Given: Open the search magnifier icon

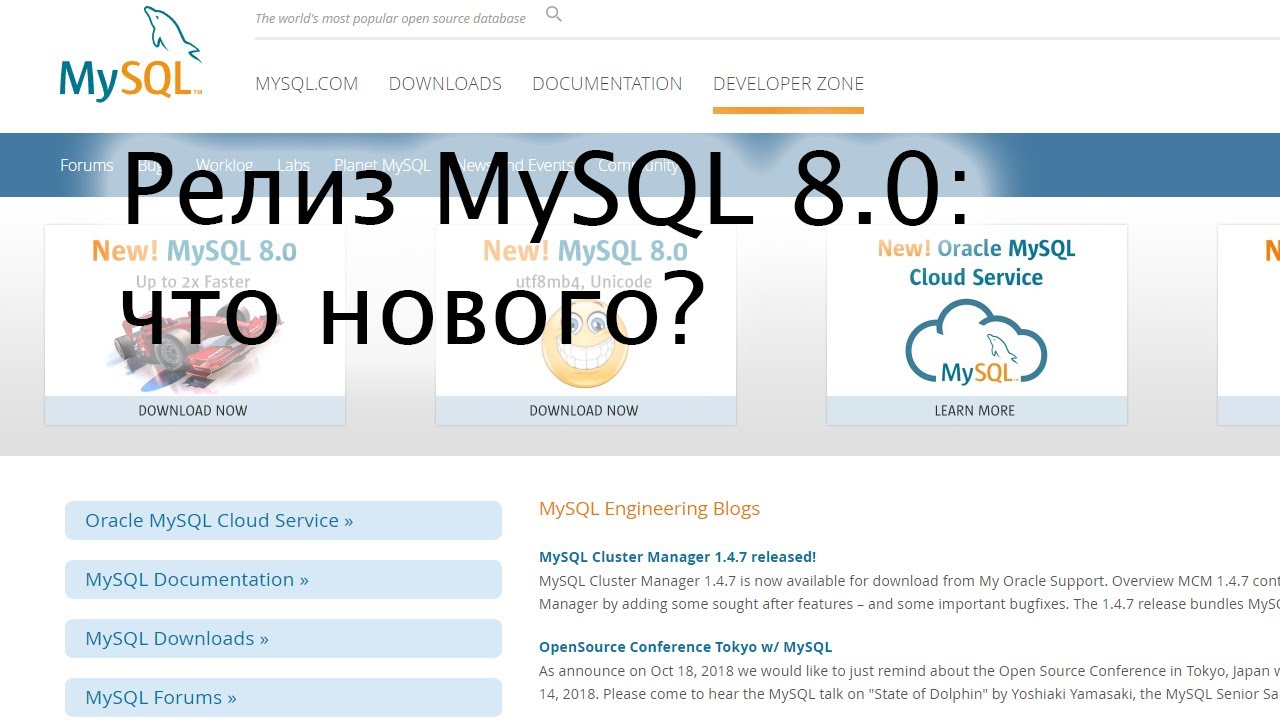Looking at the screenshot, I should 554,14.
